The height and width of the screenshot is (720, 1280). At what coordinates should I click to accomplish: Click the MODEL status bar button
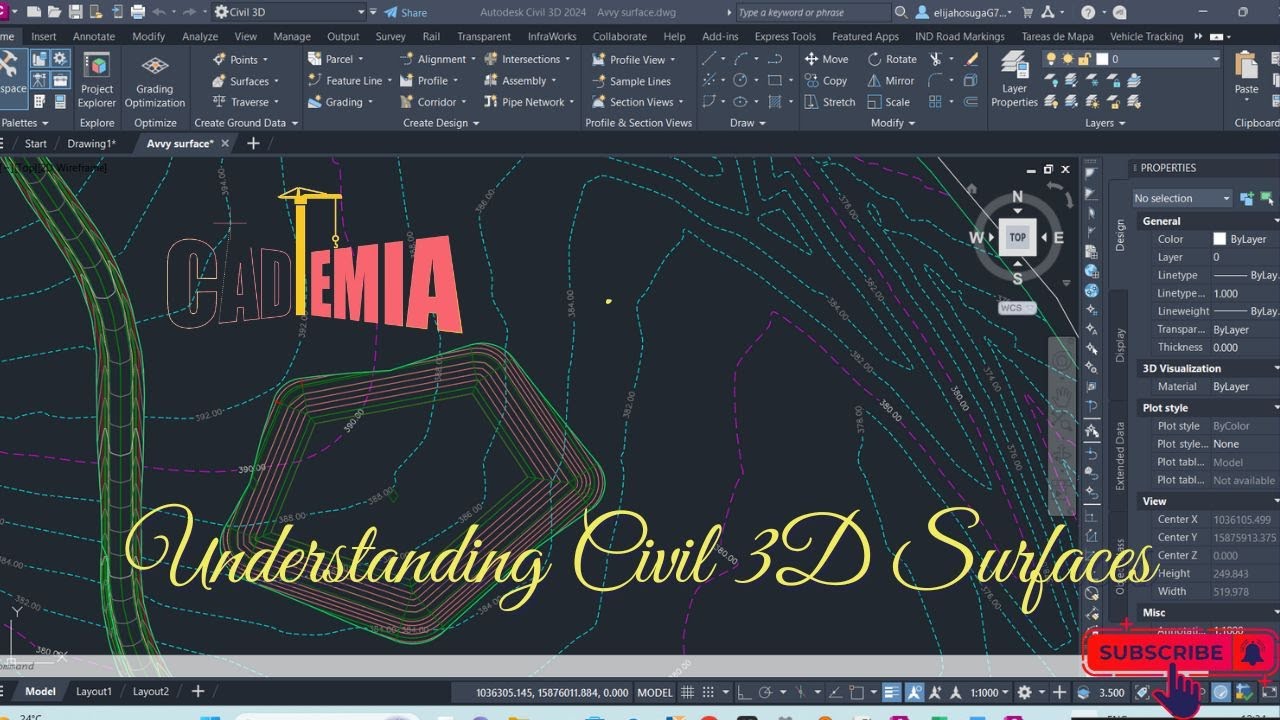click(x=655, y=692)
